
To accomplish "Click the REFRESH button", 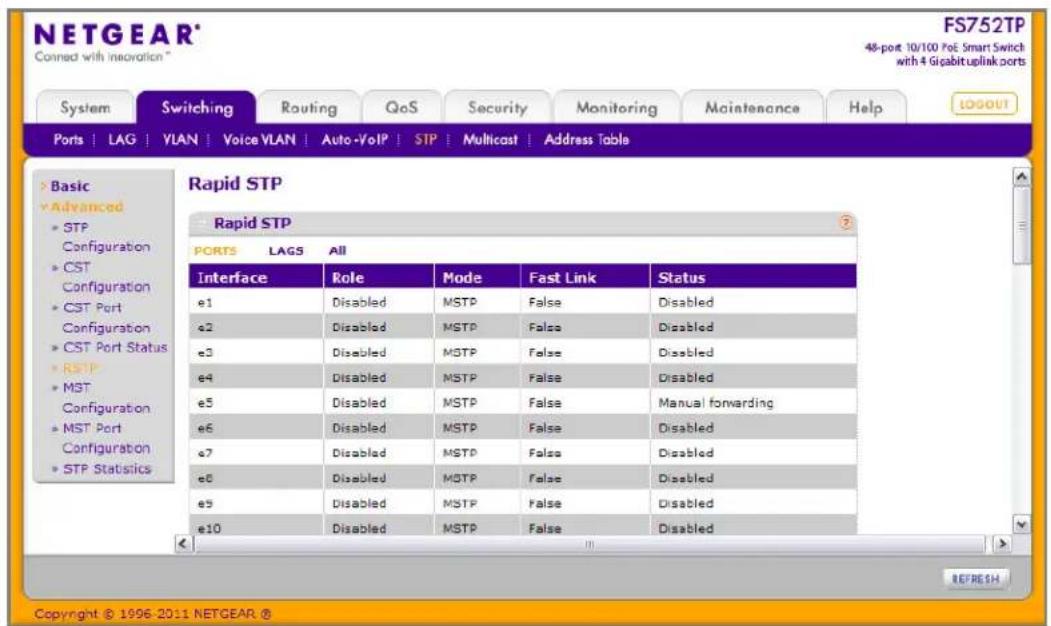I will click(x=976, y=578).
